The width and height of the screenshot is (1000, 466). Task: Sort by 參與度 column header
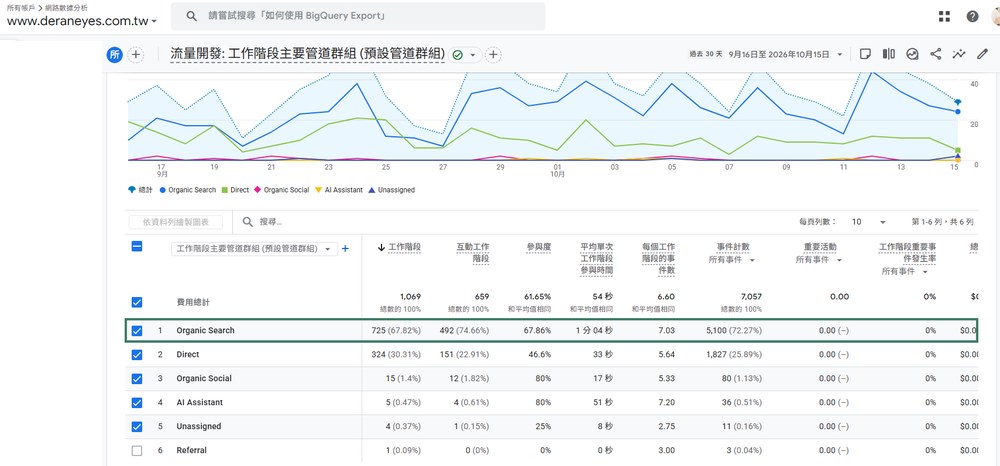point(539,247)
